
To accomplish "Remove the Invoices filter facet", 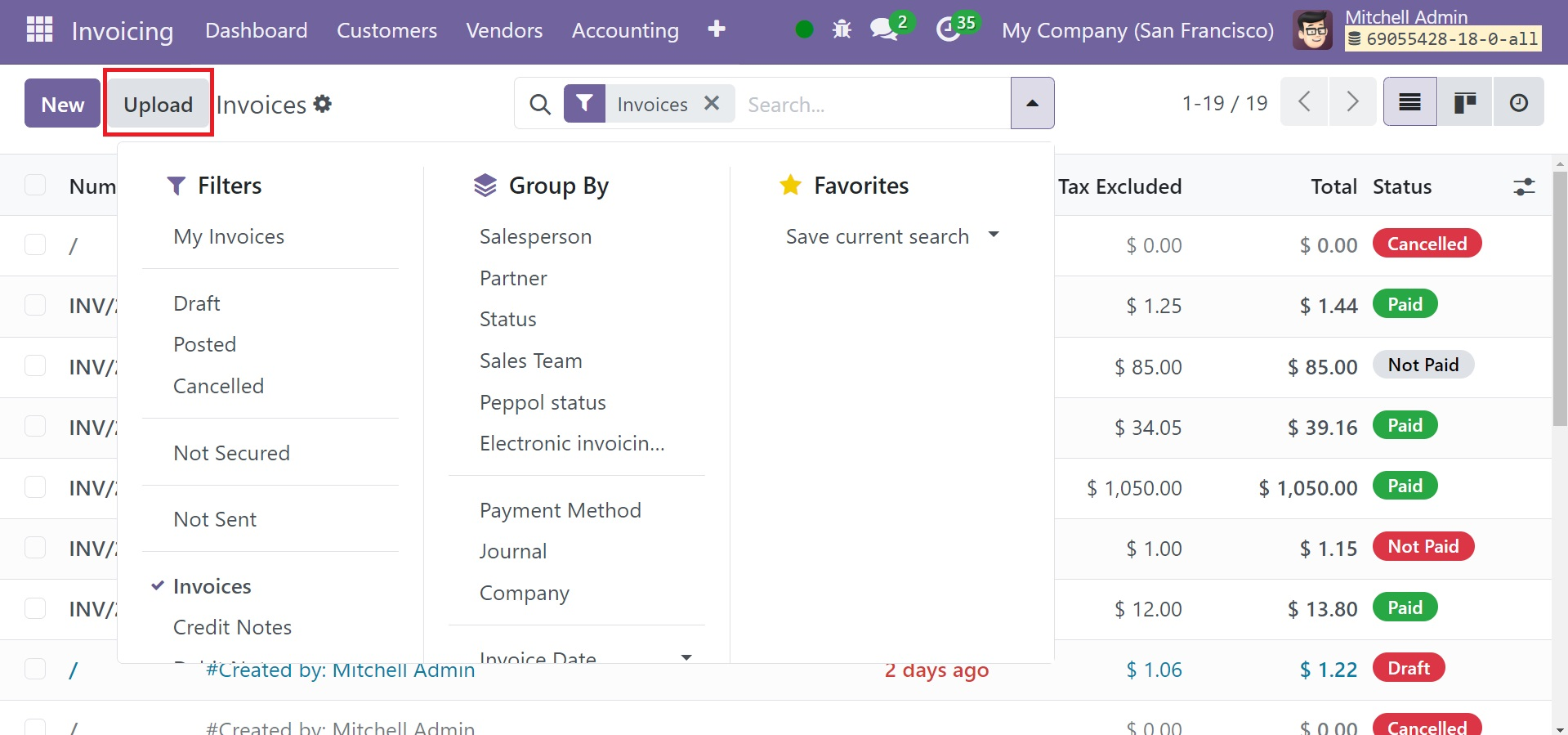I will (x=712, y=103).
